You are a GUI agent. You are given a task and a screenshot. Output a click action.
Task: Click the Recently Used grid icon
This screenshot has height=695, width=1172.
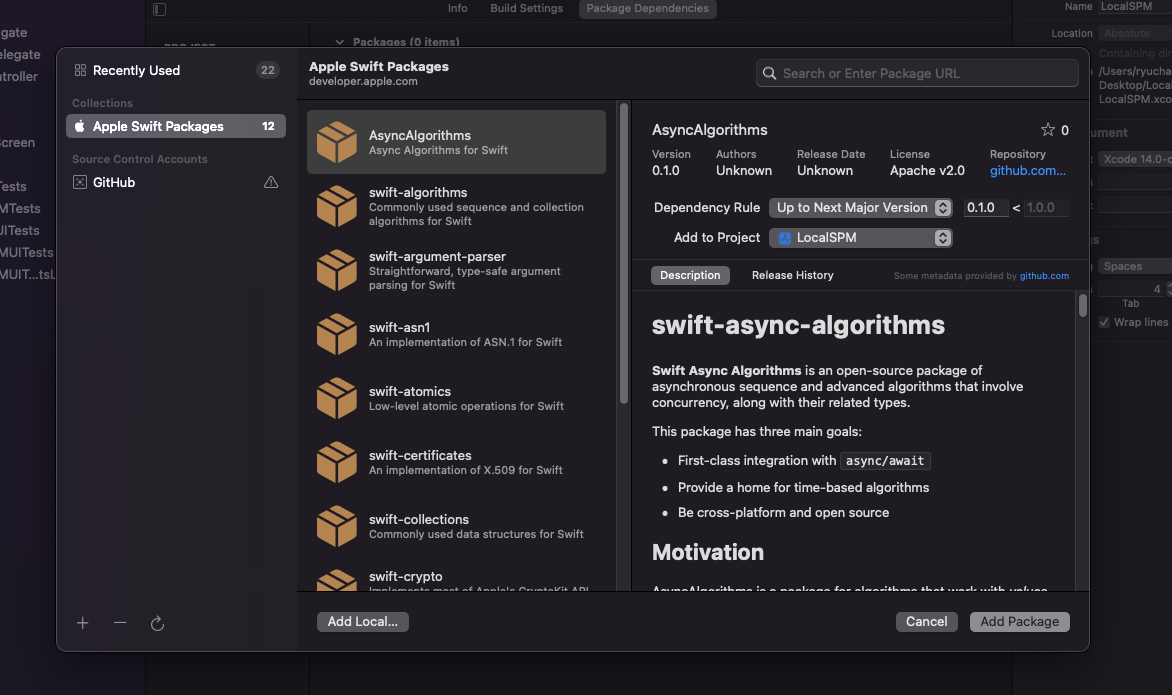[80, 70]
